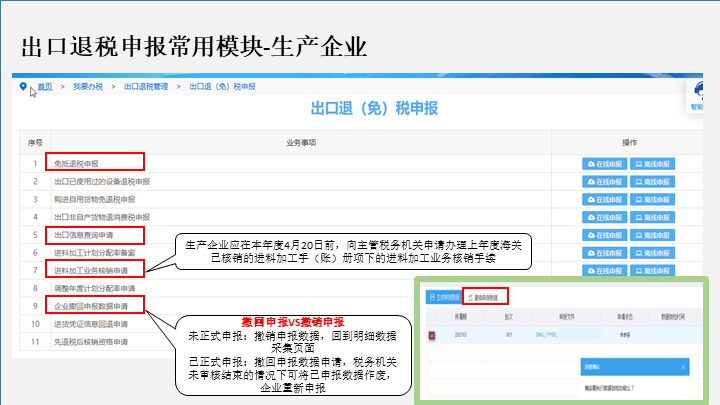Click 撤销申报数据 button in inset panel

click(x=485, y=298)
